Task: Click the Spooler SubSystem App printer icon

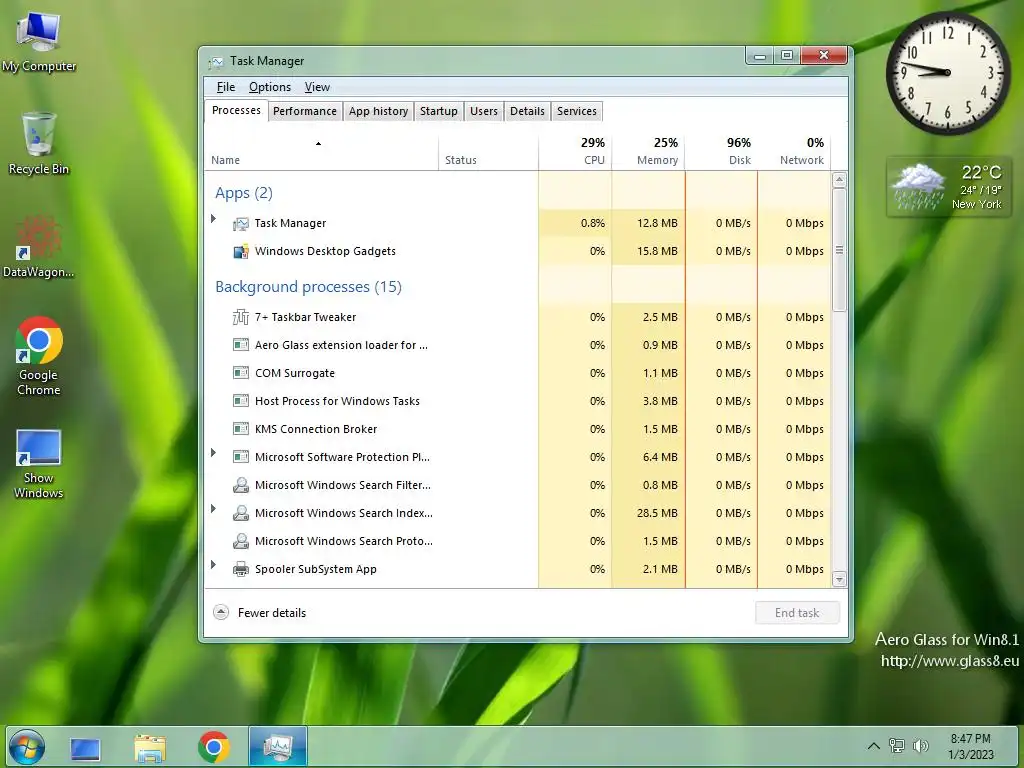Action: coord(241,569)
